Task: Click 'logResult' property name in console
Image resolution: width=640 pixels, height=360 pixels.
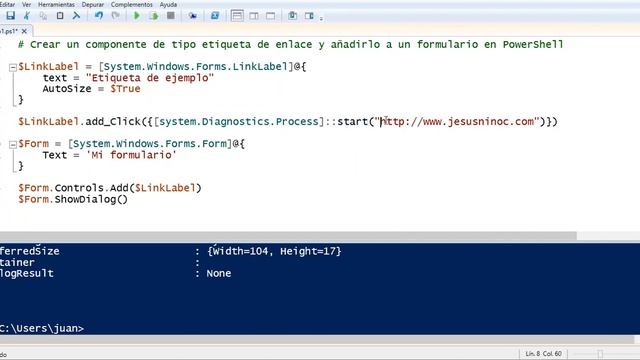Action: tap(27, 273)
